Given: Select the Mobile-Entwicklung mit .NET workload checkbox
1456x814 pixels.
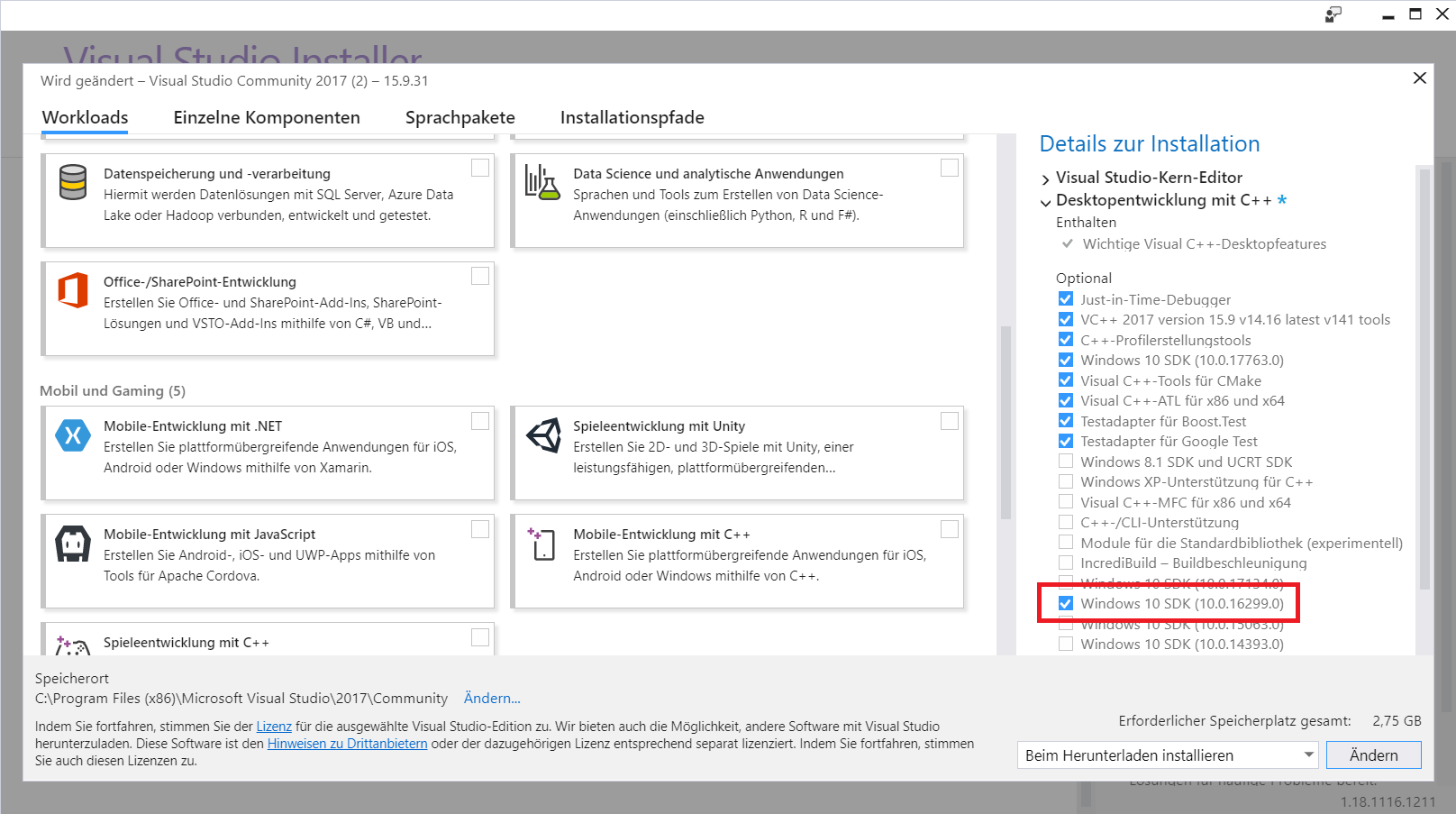Looking at the screenshot, I should click(x=480, y=421).
